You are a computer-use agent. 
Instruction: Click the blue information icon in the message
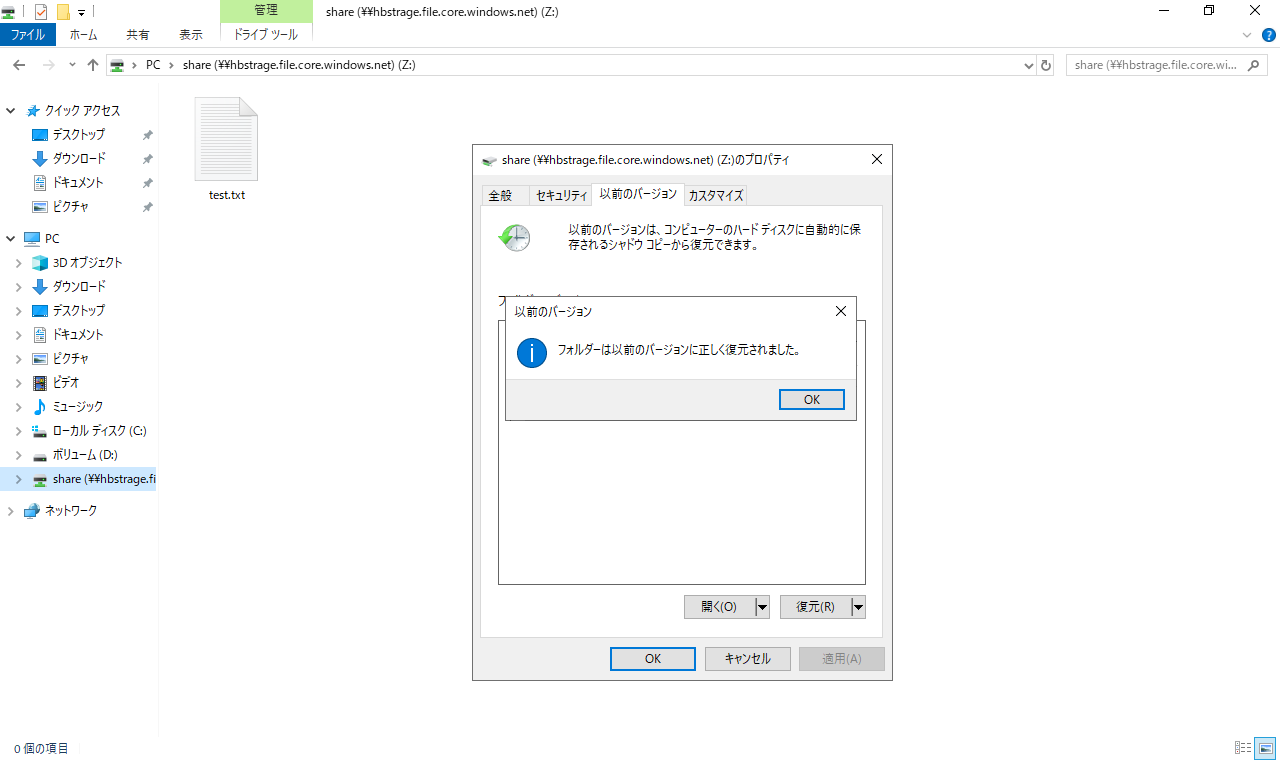pyautogui.click(x=532, y=352)
